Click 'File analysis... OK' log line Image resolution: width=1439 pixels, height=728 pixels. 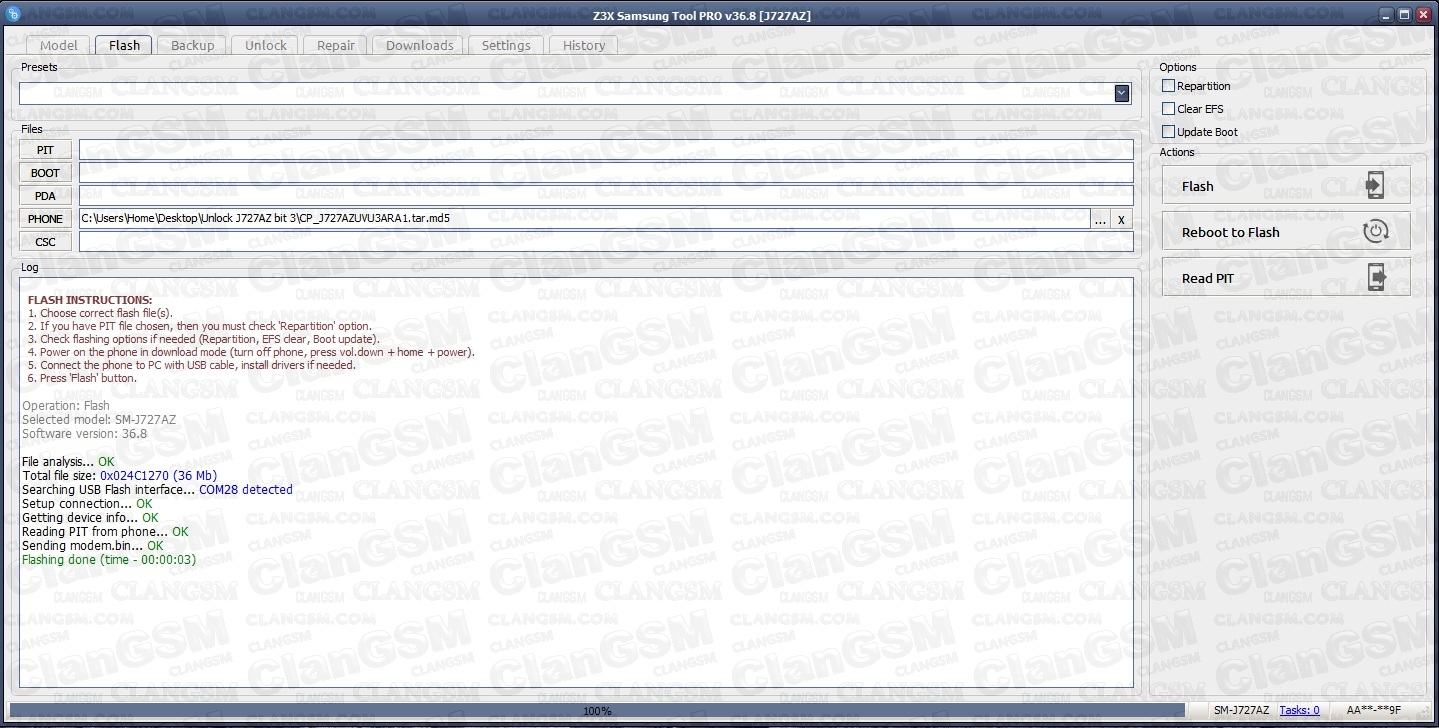tap(68, 462)
